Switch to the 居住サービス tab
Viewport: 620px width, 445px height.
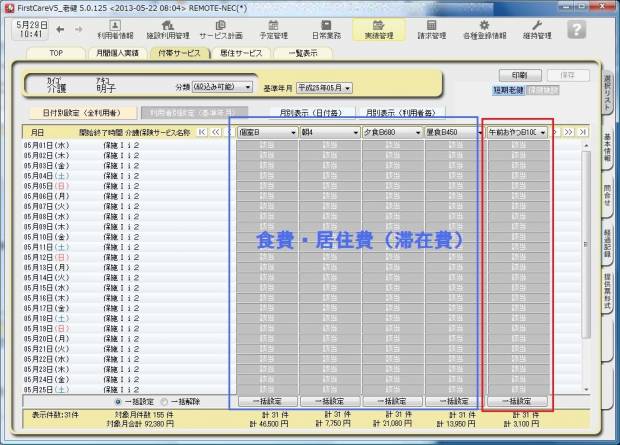241,52
